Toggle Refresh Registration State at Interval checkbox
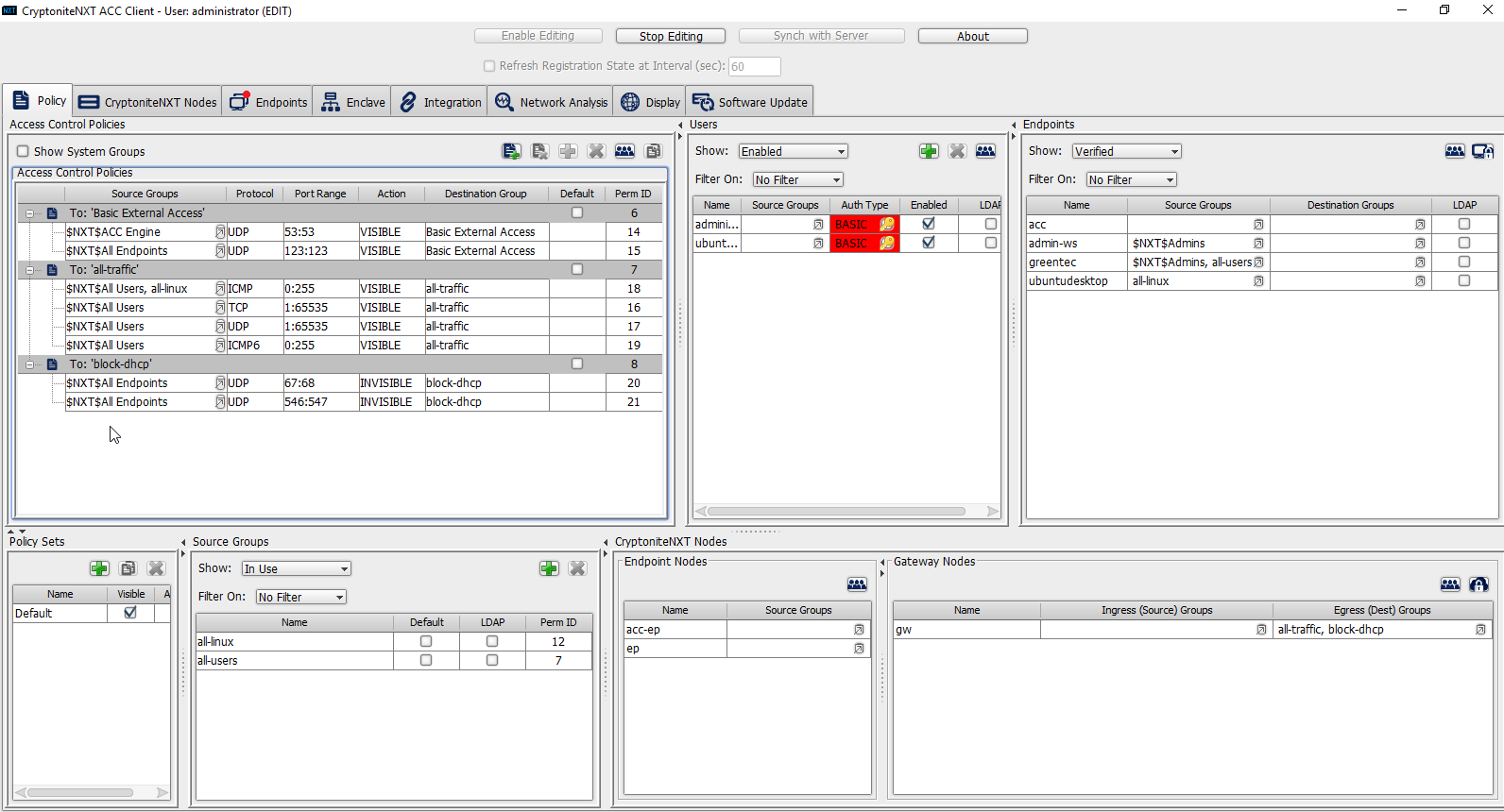Screen dimensions: 1504x812 [x=489, y=66]
